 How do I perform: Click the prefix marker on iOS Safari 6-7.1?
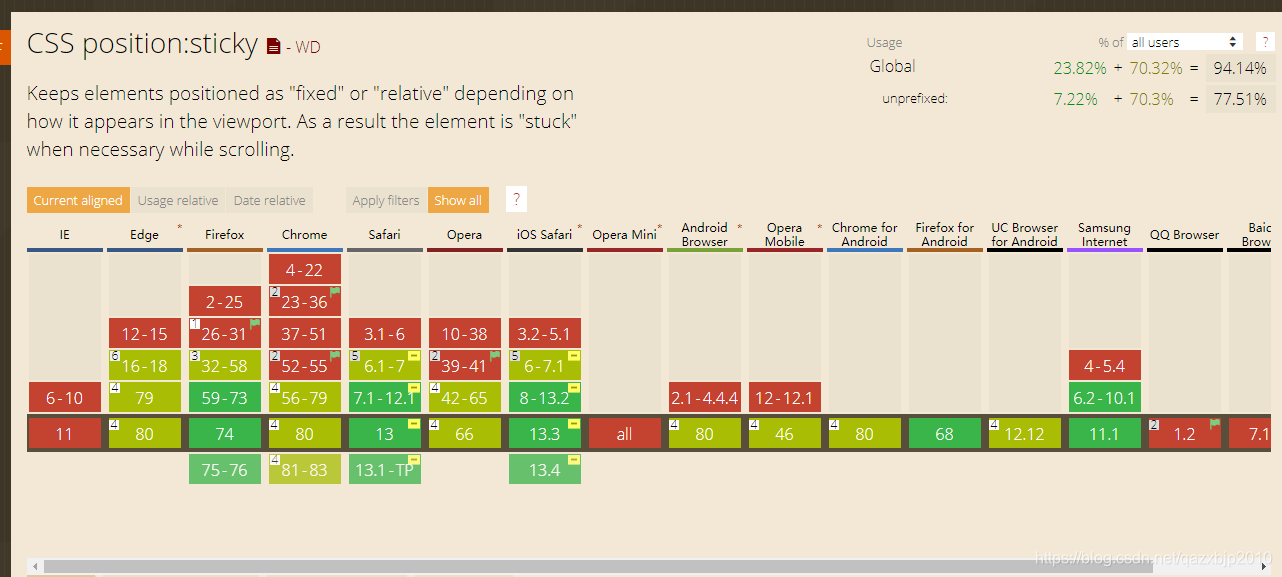click(574, 356)
